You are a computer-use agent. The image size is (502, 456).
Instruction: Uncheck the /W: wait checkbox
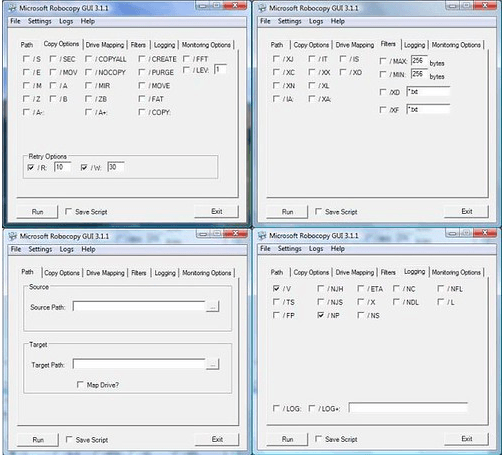tap(84, 167)
